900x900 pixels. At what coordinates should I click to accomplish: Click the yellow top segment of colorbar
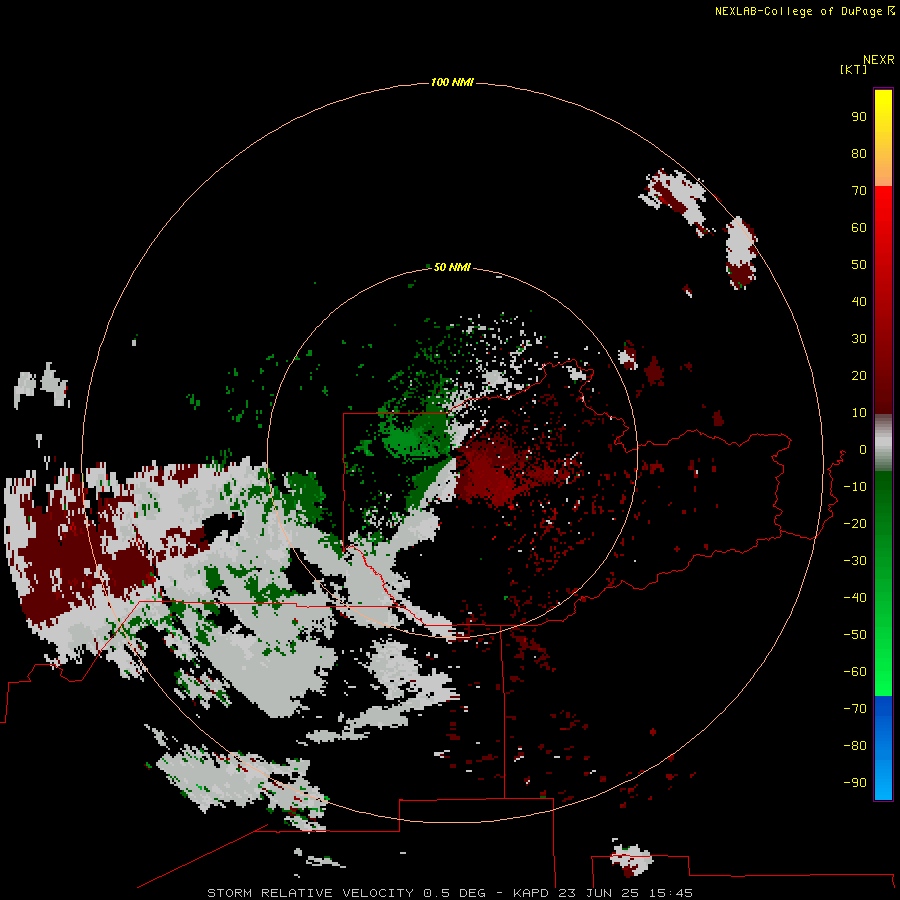point(883,138)
